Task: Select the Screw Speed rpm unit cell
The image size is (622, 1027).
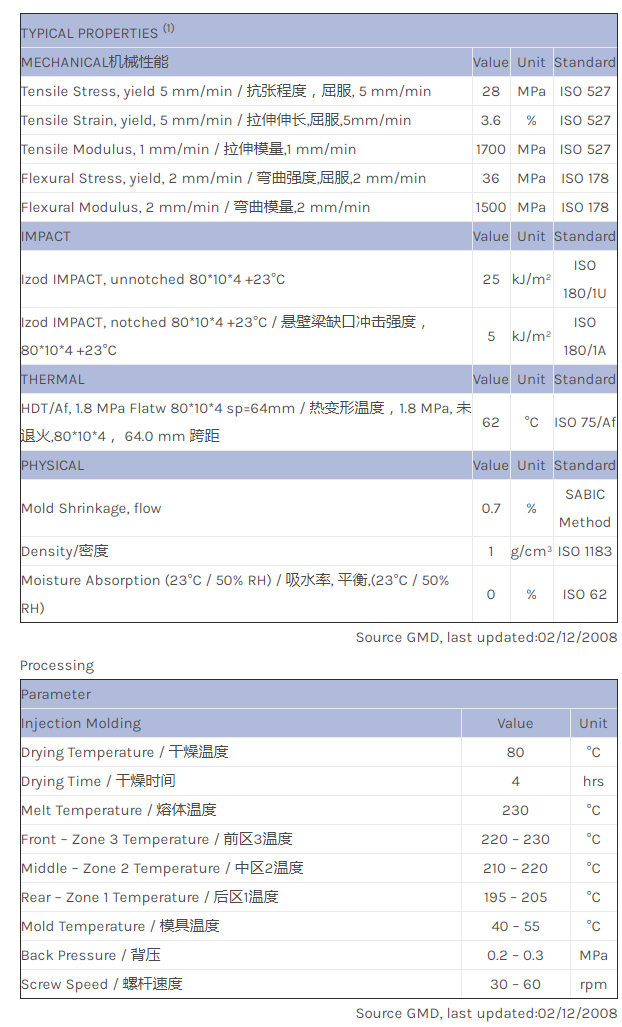Action: point(593,984)
